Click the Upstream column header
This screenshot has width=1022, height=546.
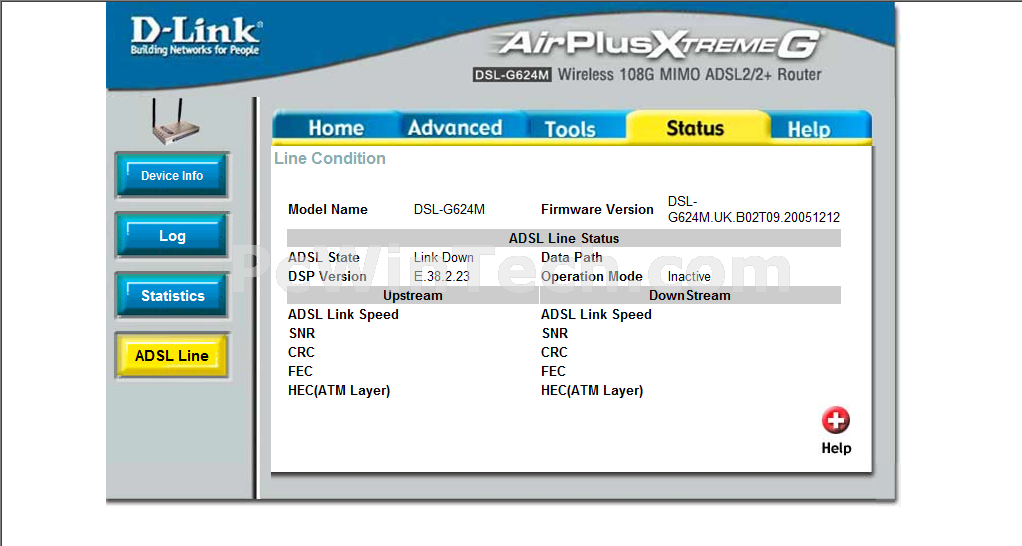tap(413, 295)
